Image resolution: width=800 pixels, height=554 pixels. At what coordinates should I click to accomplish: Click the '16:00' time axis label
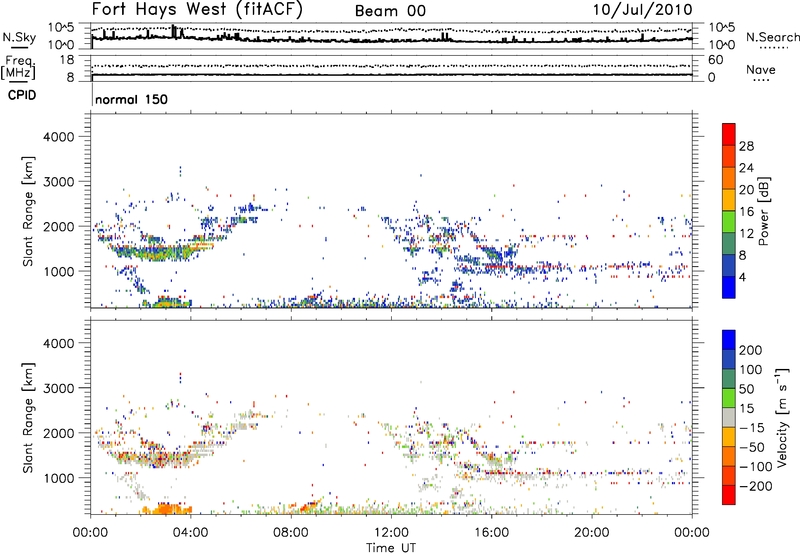(x=491, y=533)
